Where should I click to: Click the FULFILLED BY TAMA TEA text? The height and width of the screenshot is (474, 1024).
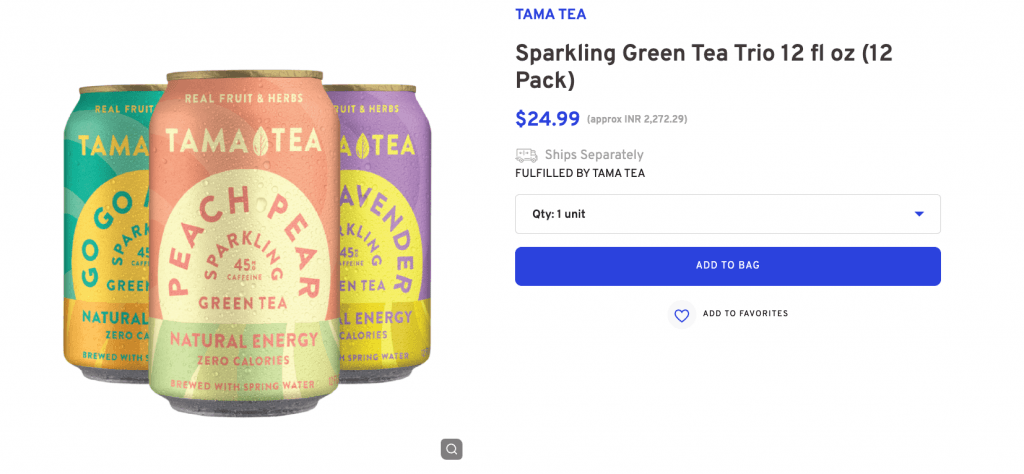579,173
